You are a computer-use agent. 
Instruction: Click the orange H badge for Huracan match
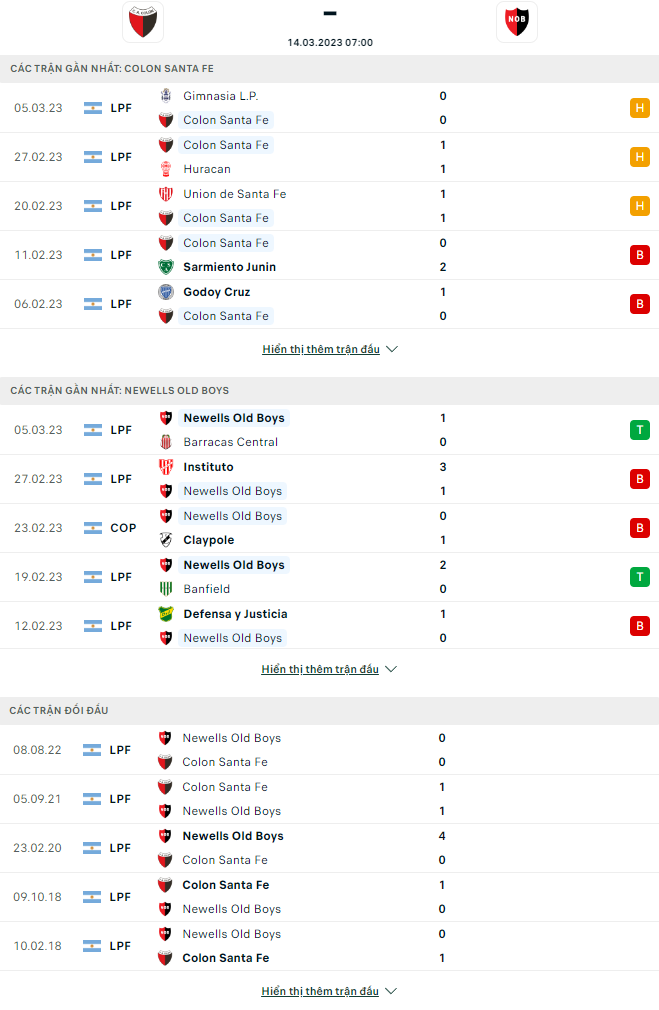click(x=640, y=157)
